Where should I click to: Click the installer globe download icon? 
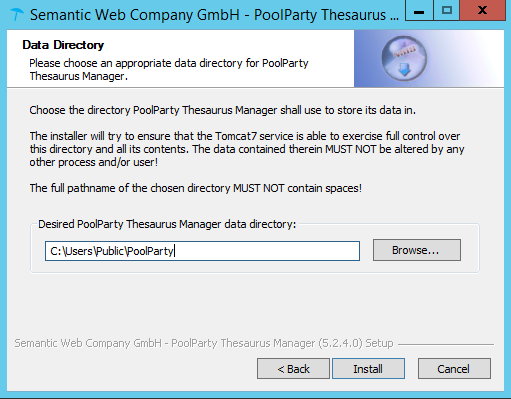pyautogui.click(x=404, y=58)
